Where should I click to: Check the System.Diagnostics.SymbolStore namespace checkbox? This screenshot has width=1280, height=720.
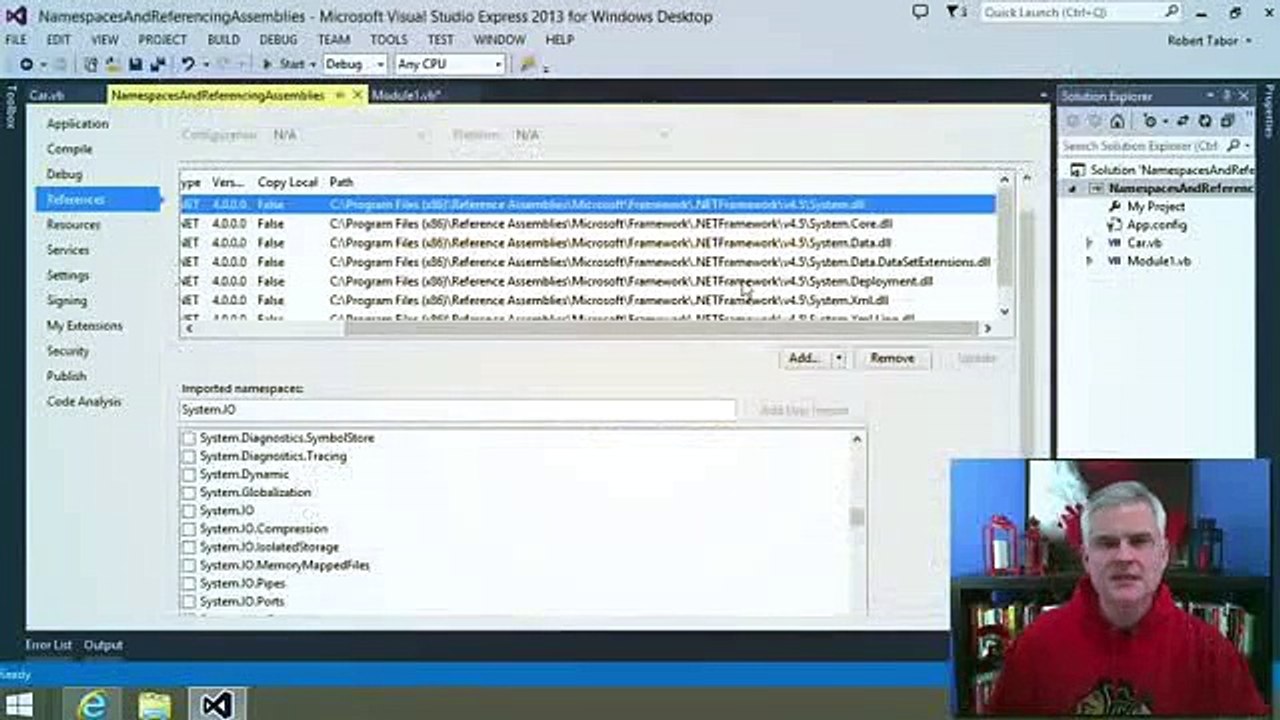[188, 438]
